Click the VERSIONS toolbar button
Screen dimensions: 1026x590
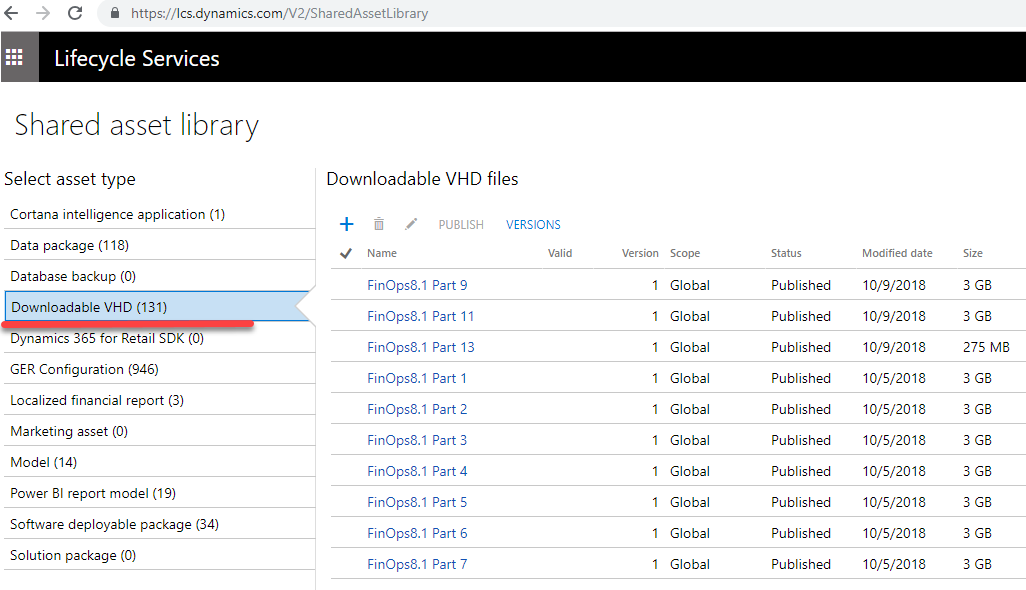coord(533,224)
